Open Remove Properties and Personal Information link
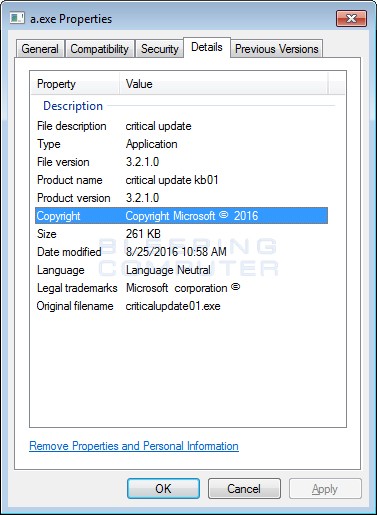Screen dimensions: 377x515 (134, 446)
